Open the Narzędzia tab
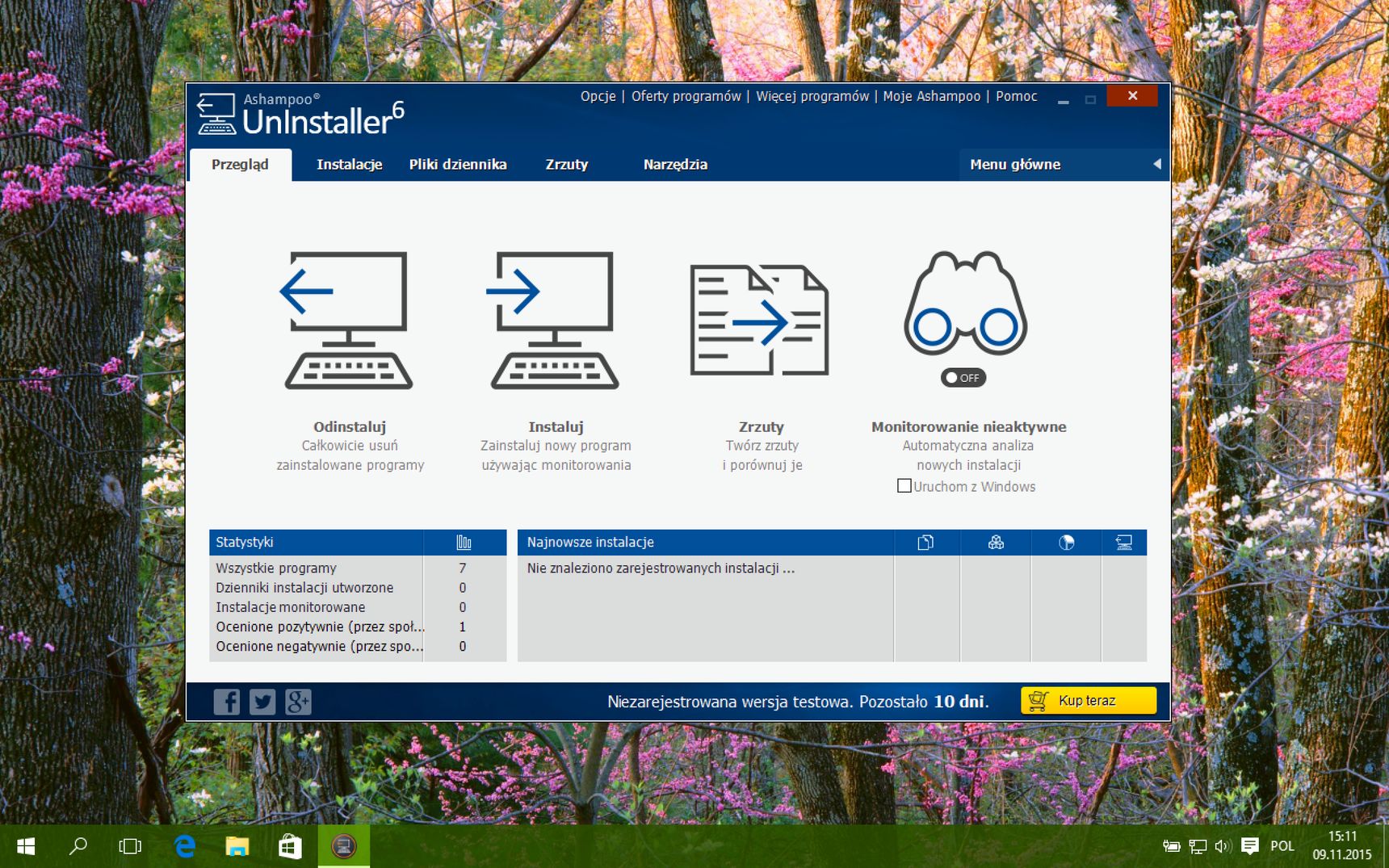 pos(675,165)
